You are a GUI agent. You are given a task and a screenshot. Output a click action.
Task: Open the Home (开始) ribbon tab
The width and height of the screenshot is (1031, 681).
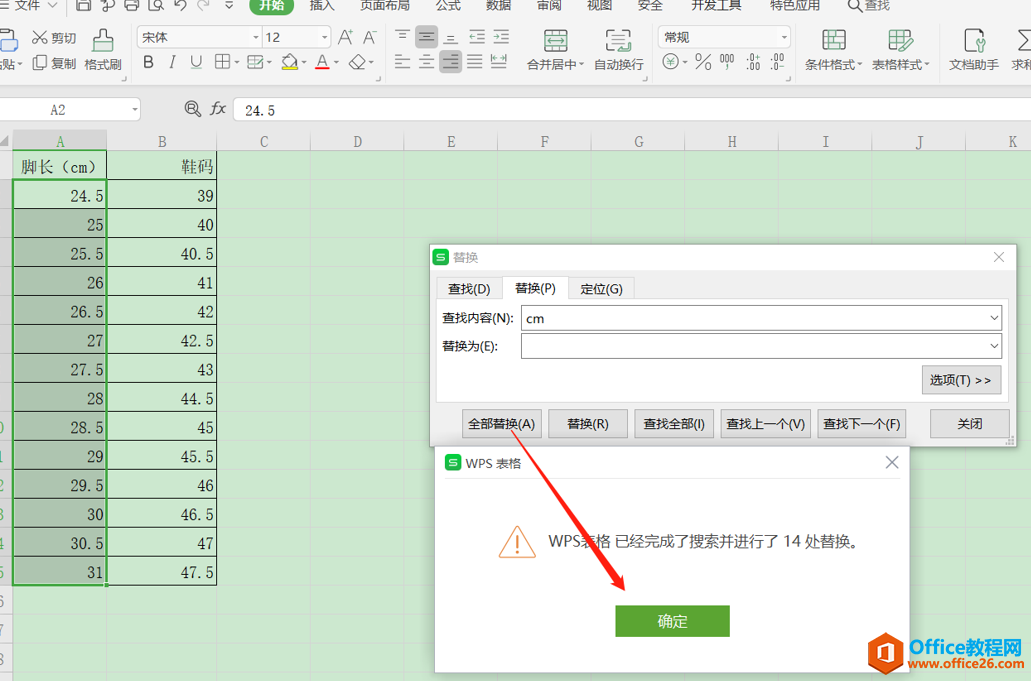[272, 6]
